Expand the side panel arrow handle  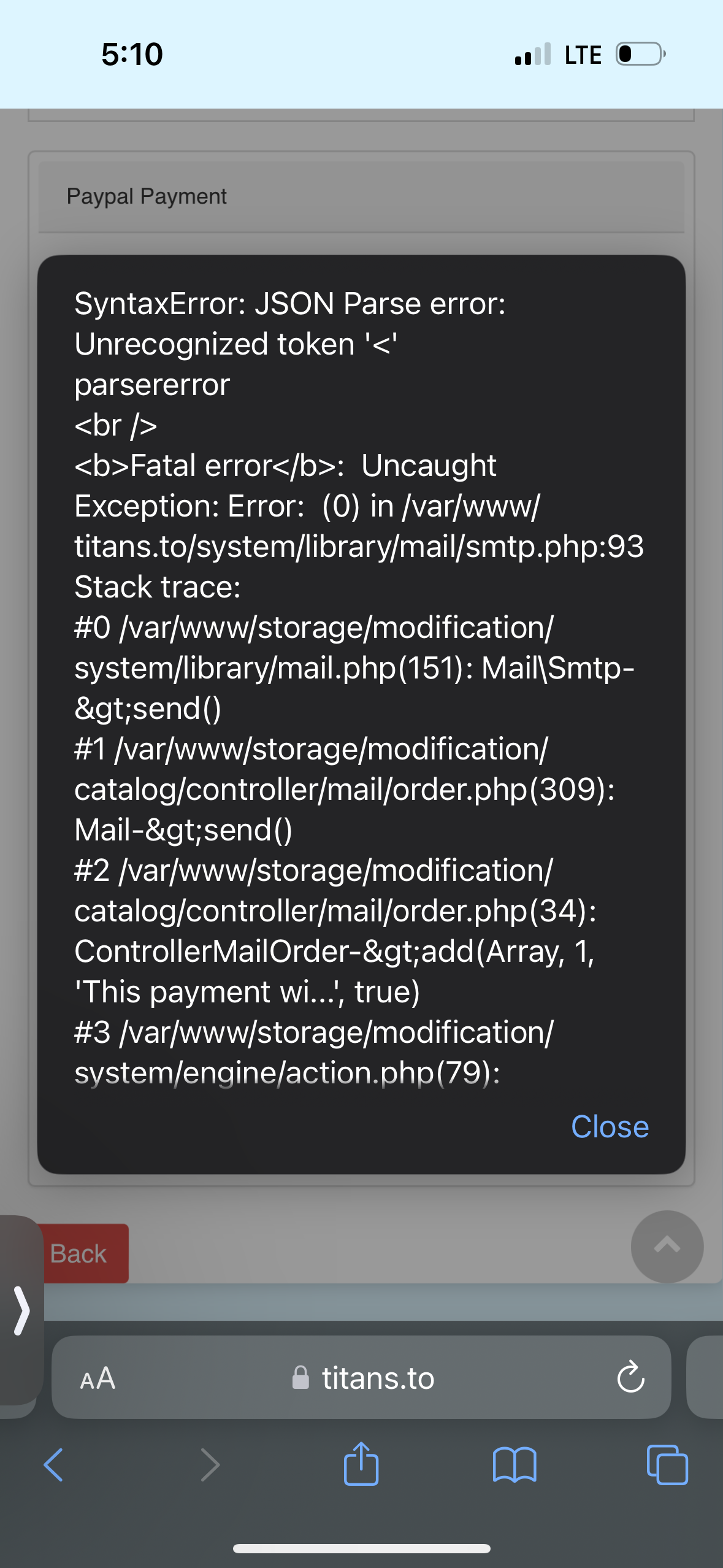(21, 1310)
